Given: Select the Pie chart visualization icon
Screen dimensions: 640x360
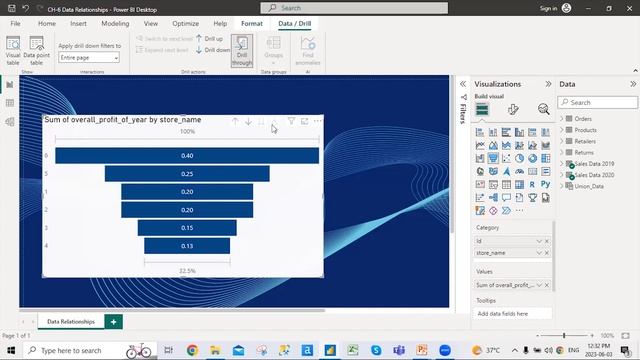Looking at the screenshot, I should tap(519, 158).
